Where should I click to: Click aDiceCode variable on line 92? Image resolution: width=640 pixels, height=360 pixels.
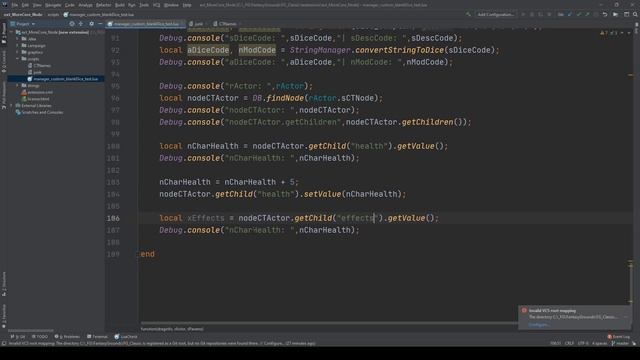(208, 50)
